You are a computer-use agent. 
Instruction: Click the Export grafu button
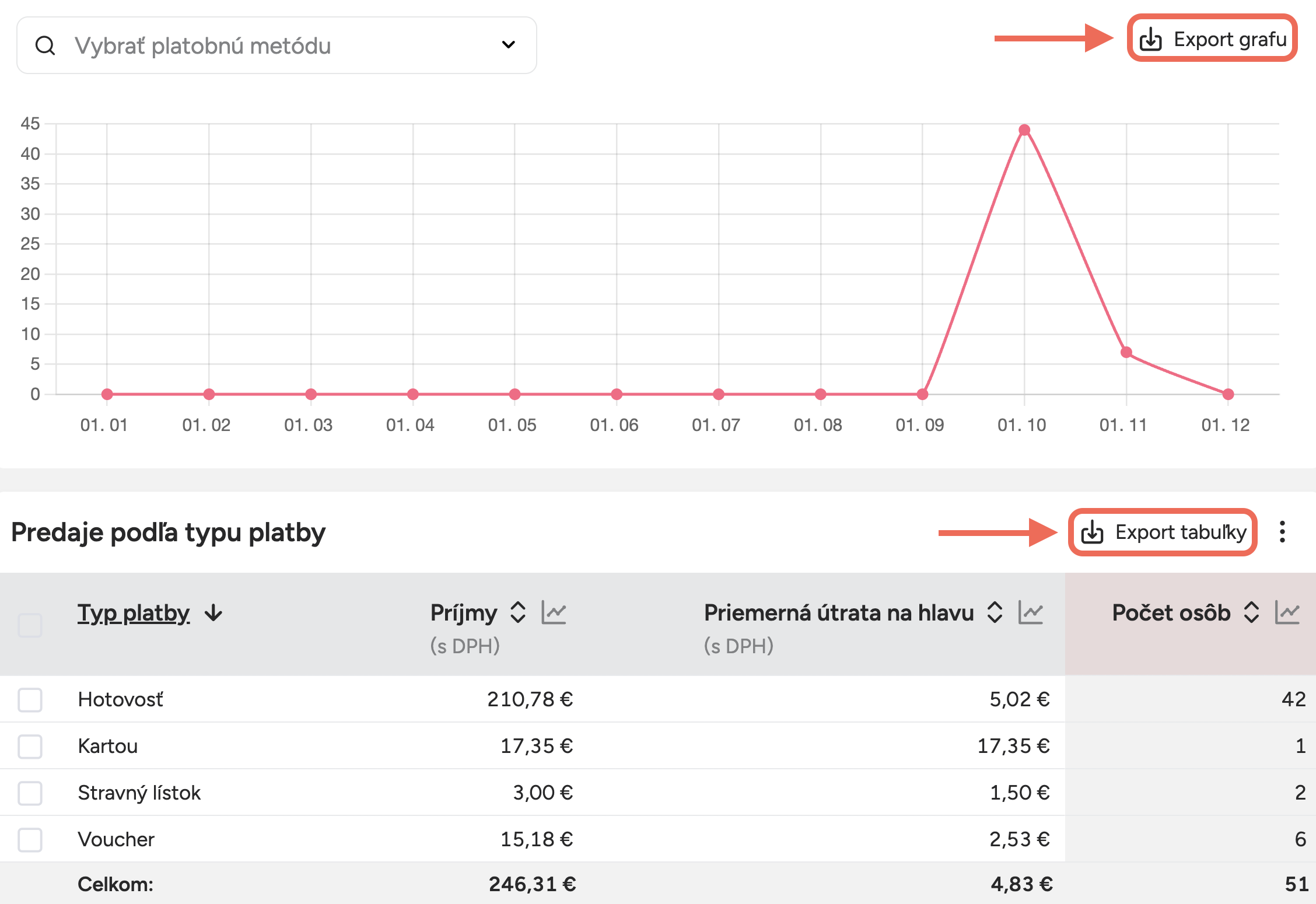coord(1212,39)
